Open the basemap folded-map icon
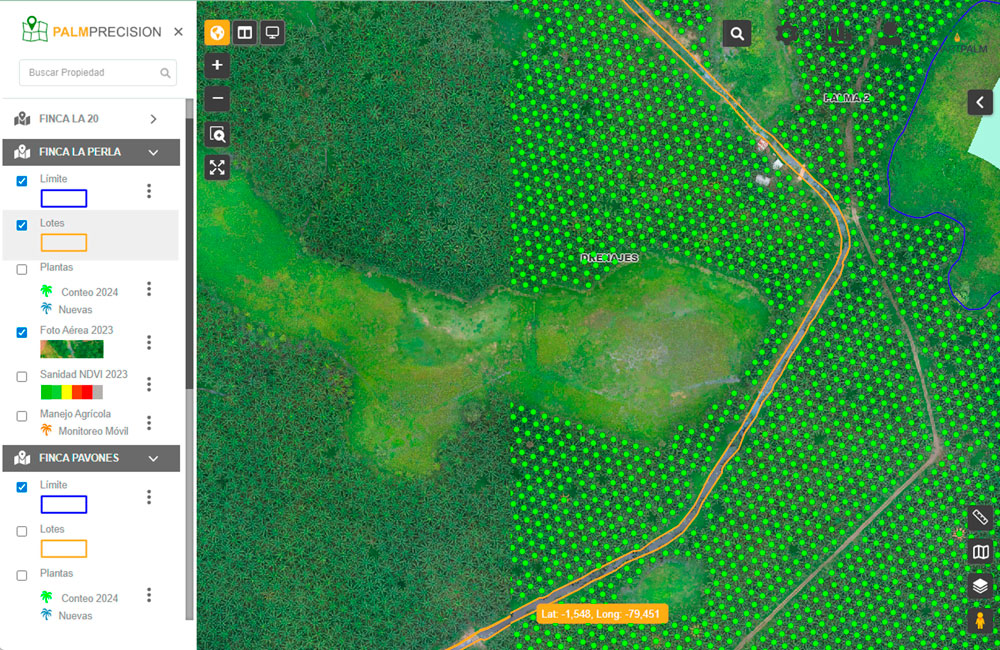Image resolution: width=1000 pixels, height=650 pixels. click(980, 552)
